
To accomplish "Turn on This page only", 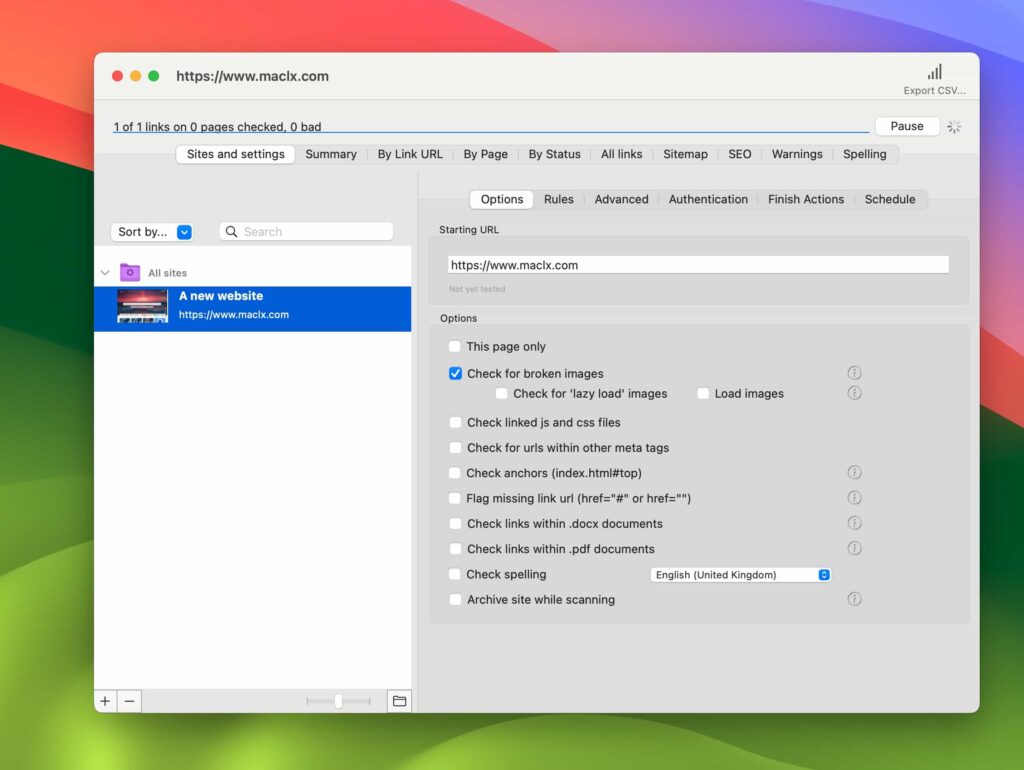I will pyautogui.click(x=455, y=346).
